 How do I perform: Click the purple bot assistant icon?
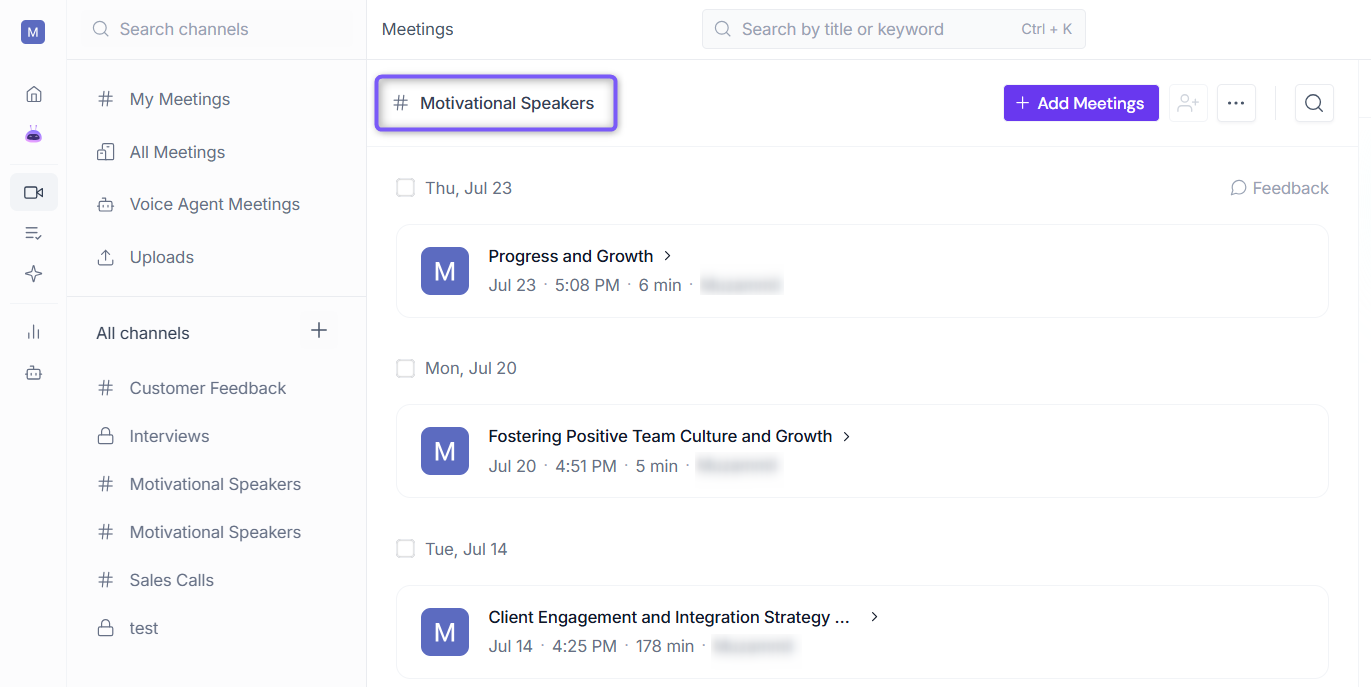34,134
